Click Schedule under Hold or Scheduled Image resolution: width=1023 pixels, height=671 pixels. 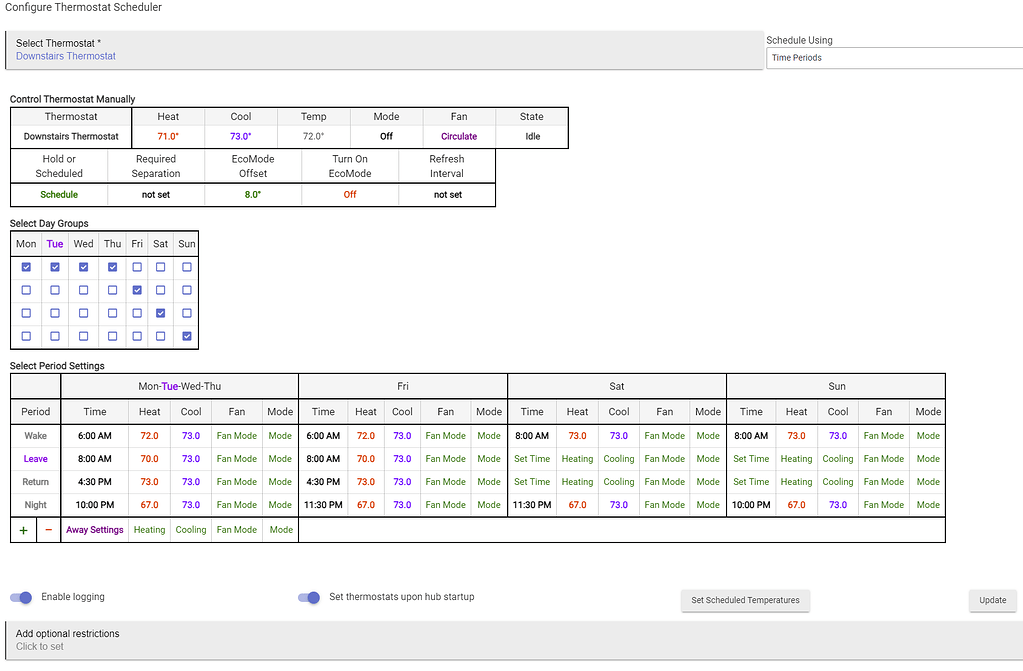tap(58, 194)
